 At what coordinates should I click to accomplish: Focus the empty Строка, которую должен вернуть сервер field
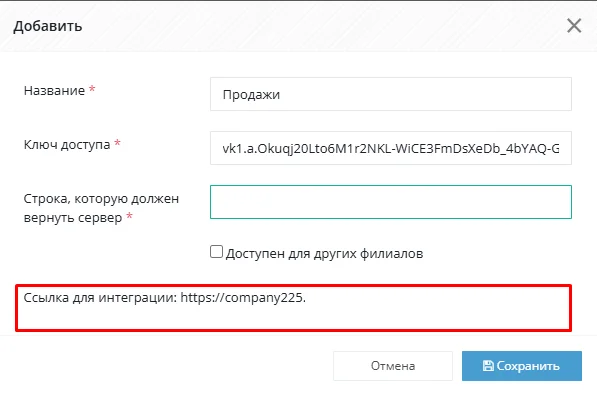click(391, 202)
